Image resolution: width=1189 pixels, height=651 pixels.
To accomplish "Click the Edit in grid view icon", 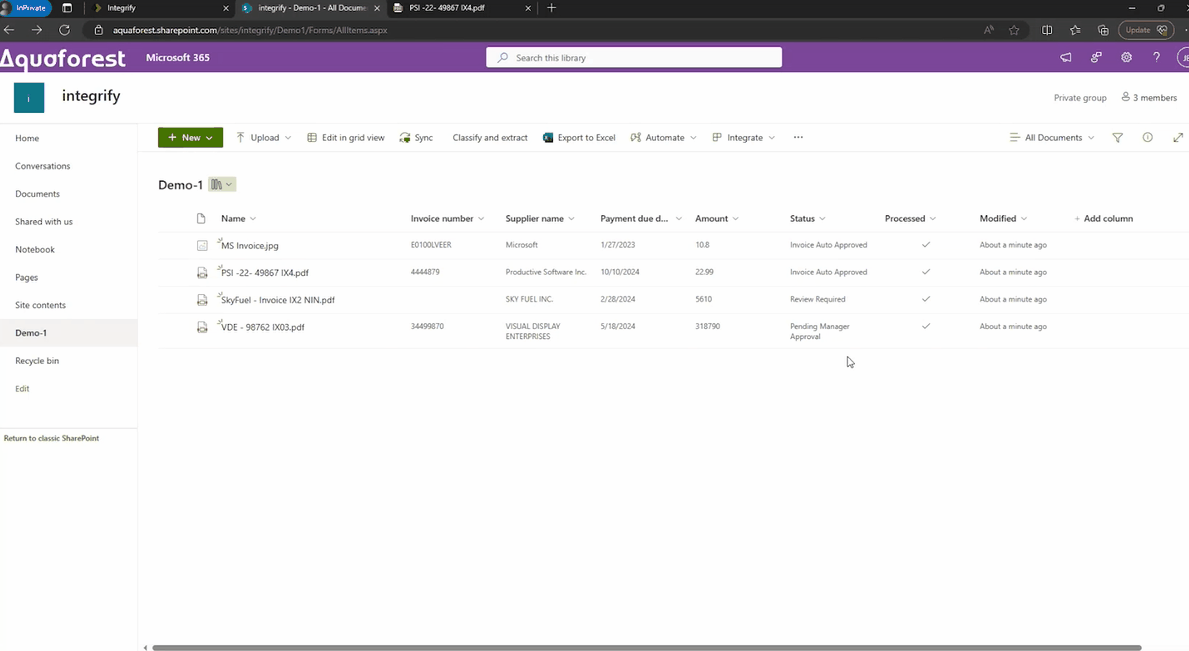I will pos(312,138).
